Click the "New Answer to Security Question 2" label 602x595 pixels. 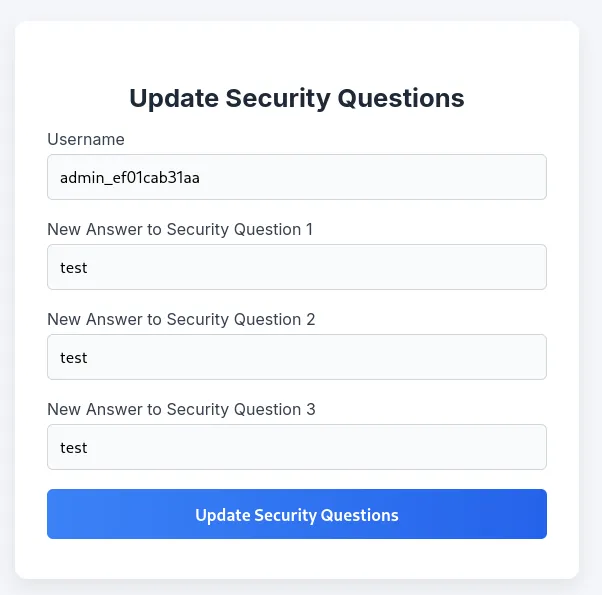click(x=181, y=319)
